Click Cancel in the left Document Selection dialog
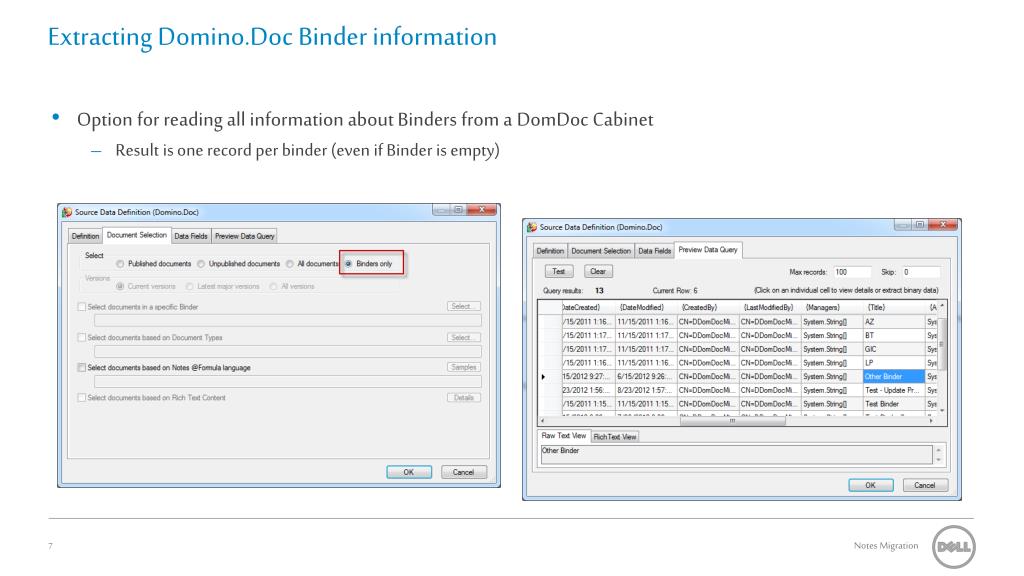The image size is (1024, 576). (464, 472)
